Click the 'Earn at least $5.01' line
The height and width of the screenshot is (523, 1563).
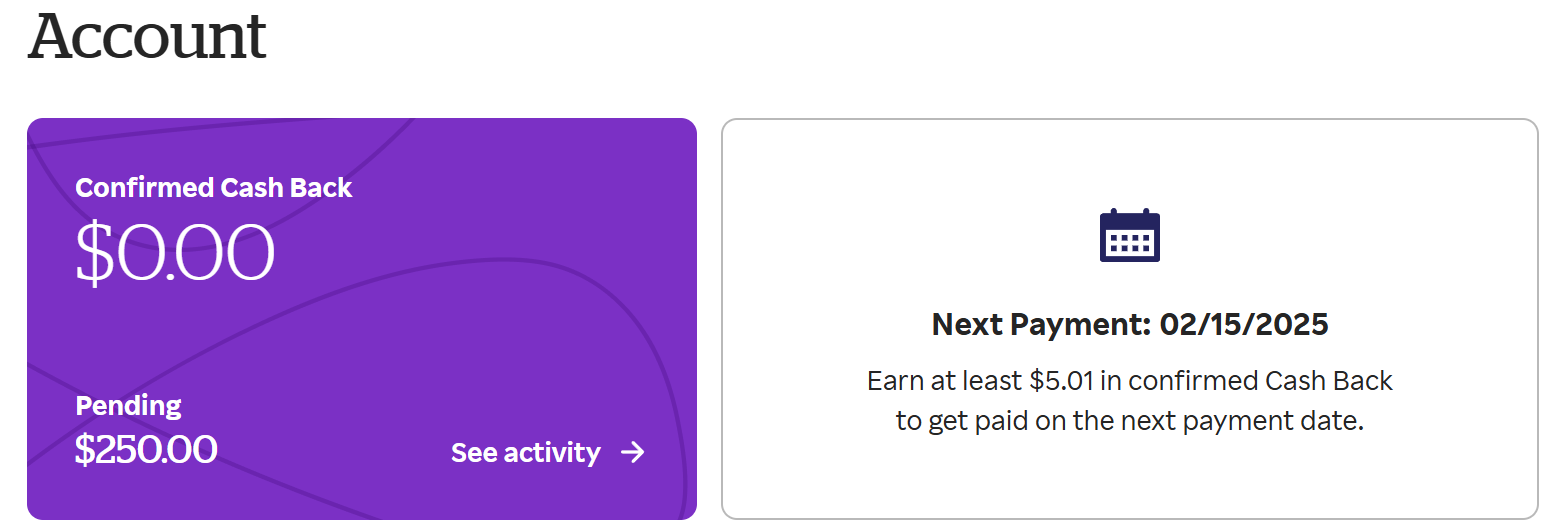[1129, 381]
